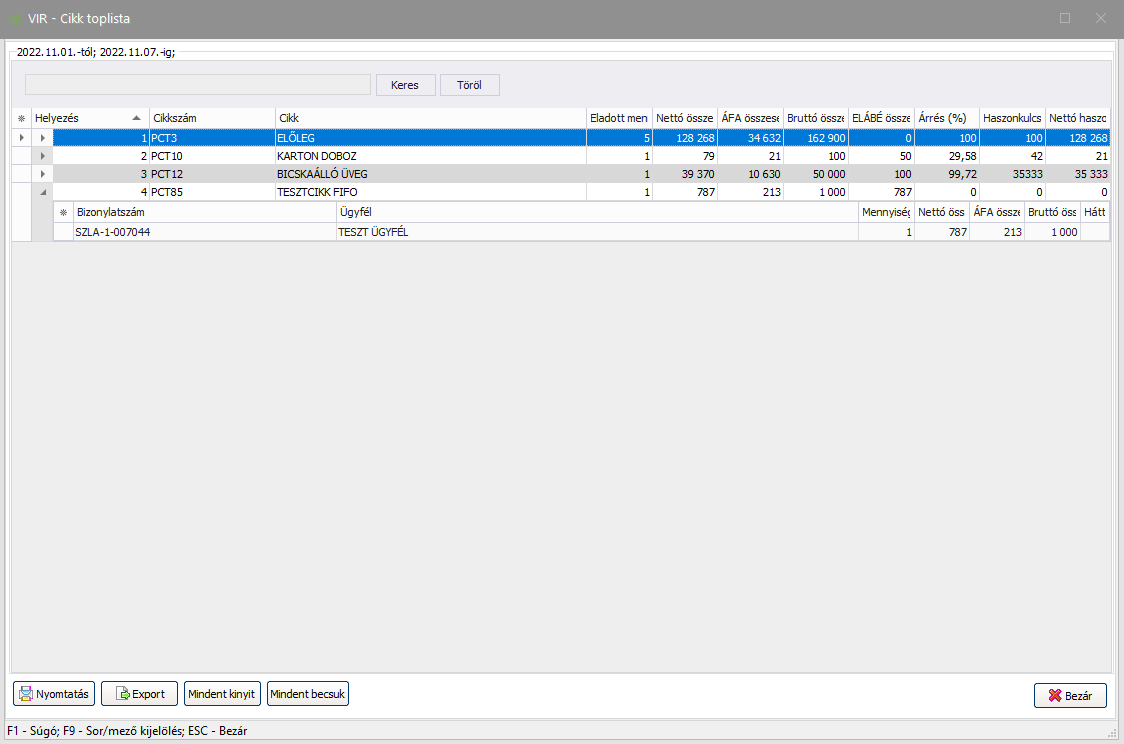Viewport: 1124px width, 744px height.
Task: Click the Helyezés sort arrow indicator
Action: pos(136,118)
